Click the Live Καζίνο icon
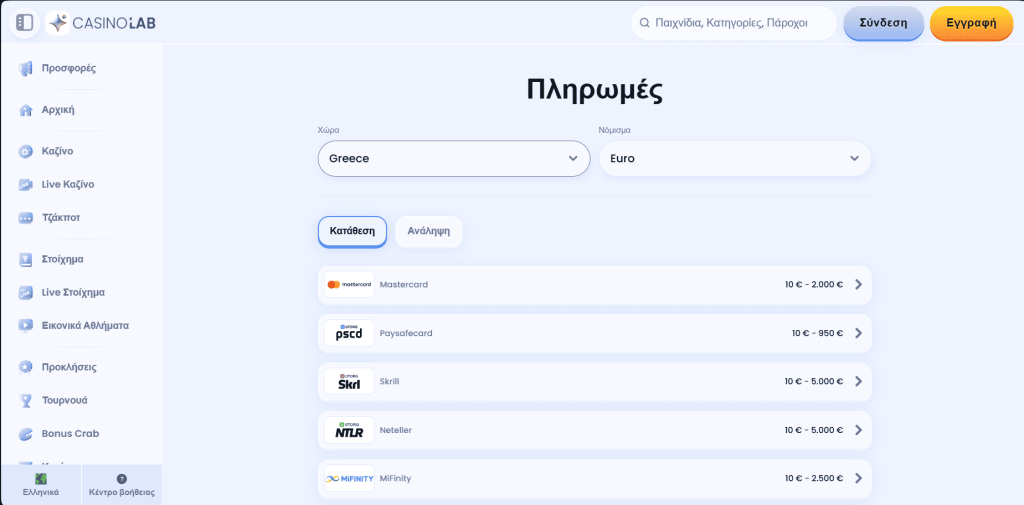1024x505 pixels. click(25, 185)
